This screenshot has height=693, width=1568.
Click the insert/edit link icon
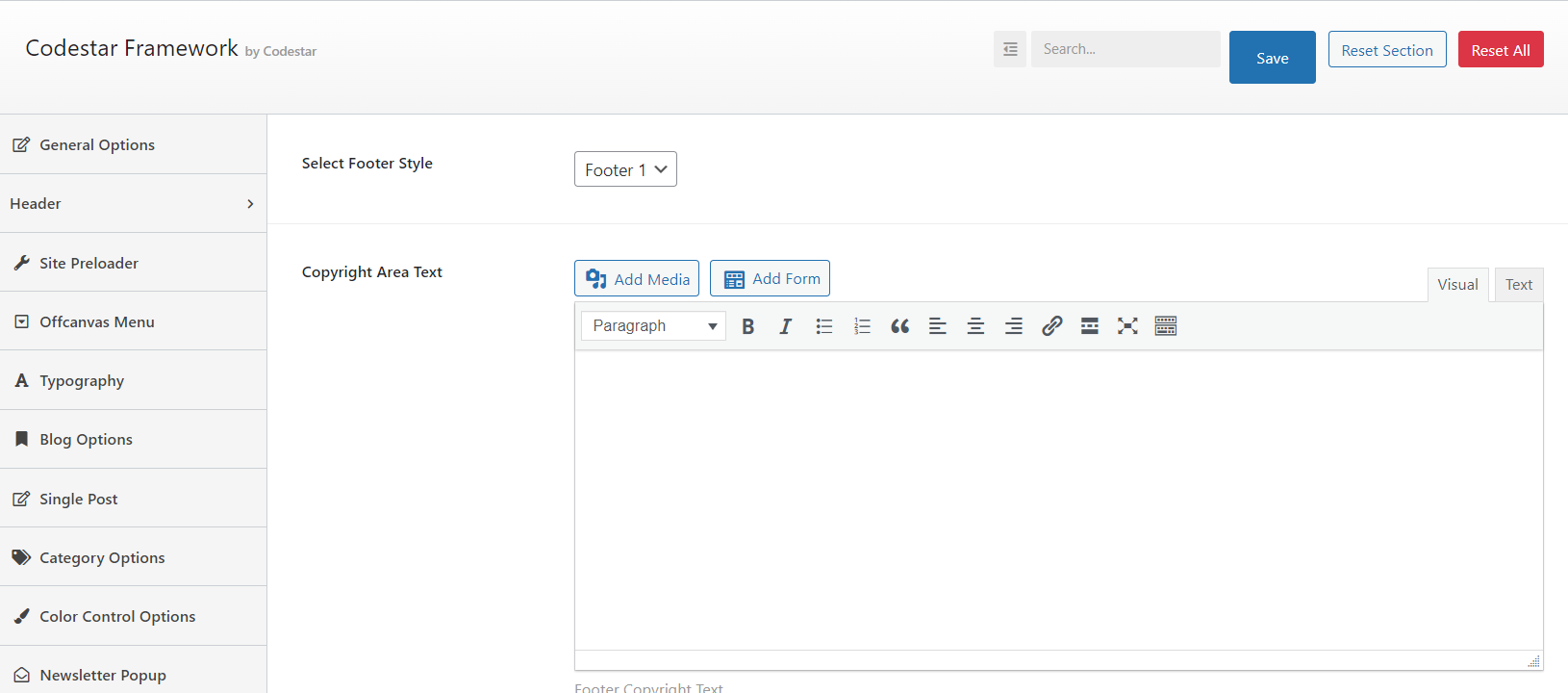[1051, 326]
